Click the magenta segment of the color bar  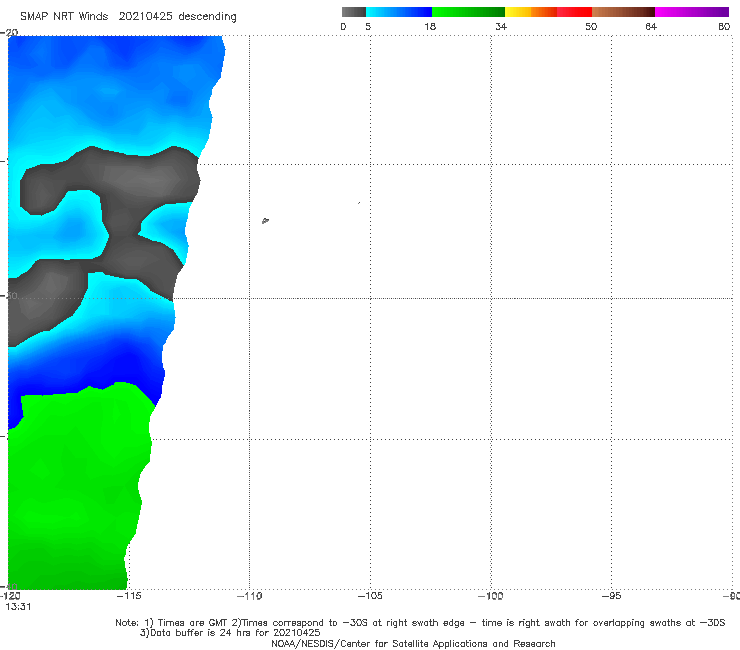coord(692,12)
